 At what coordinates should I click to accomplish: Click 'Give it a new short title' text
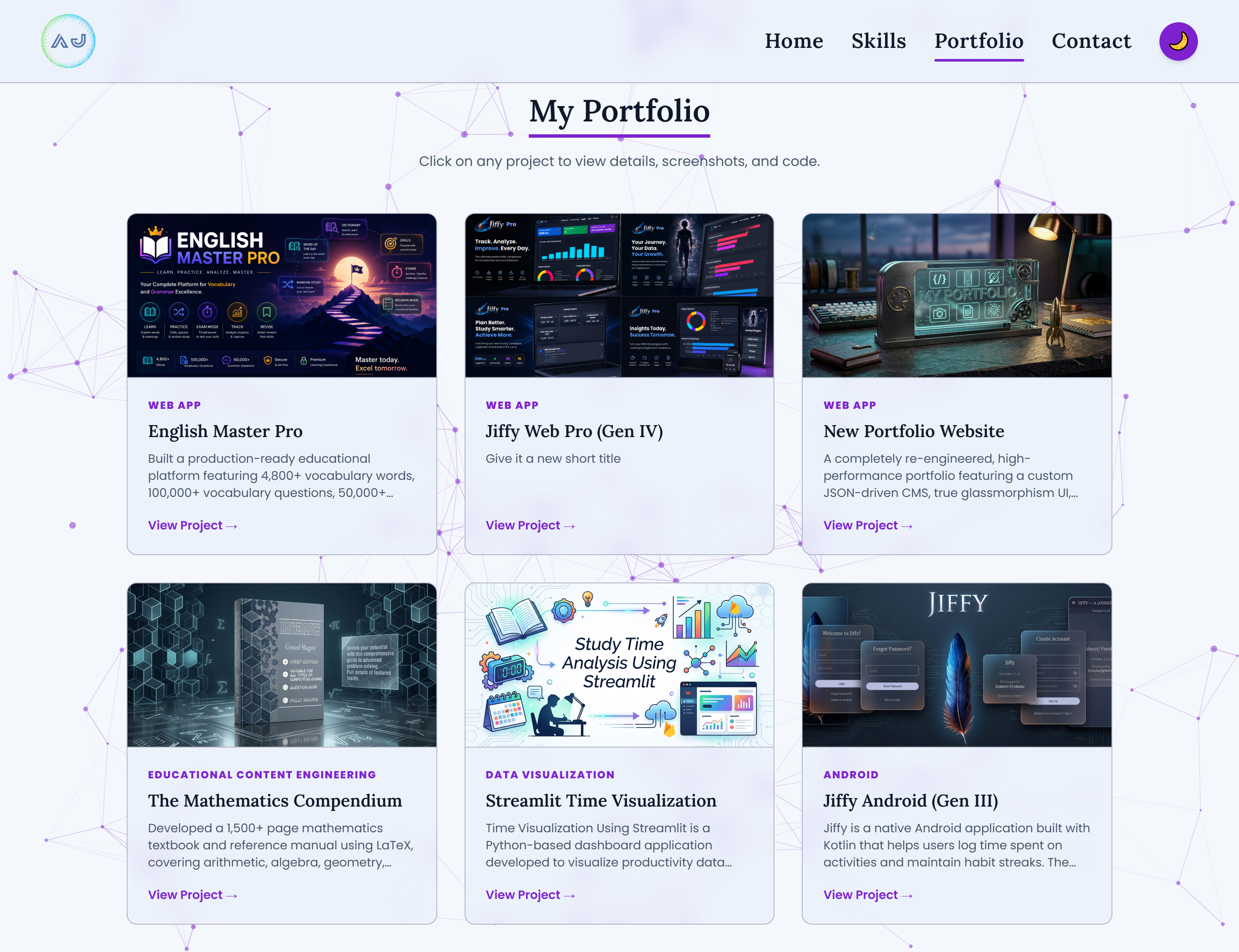553,458
